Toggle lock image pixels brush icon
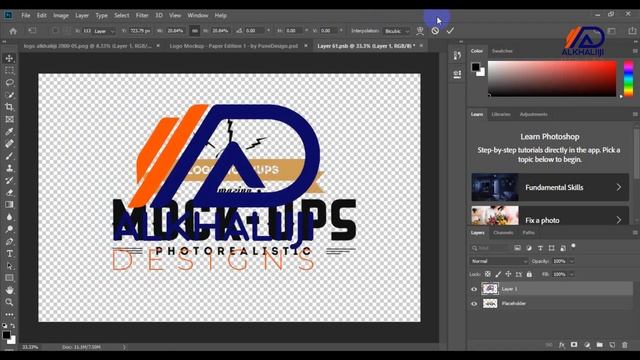 pos(498,274)
